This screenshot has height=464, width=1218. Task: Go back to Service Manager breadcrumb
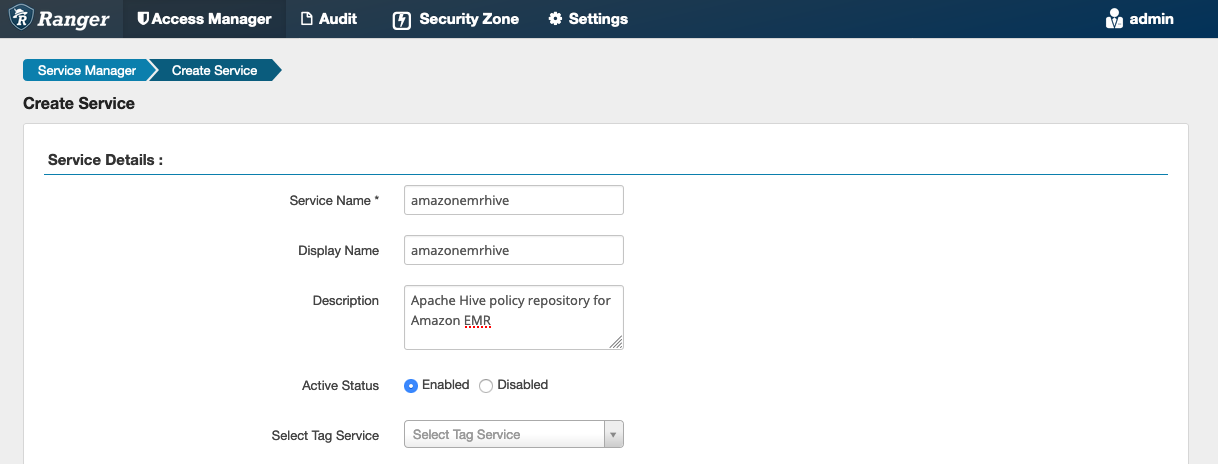[86, 70]
